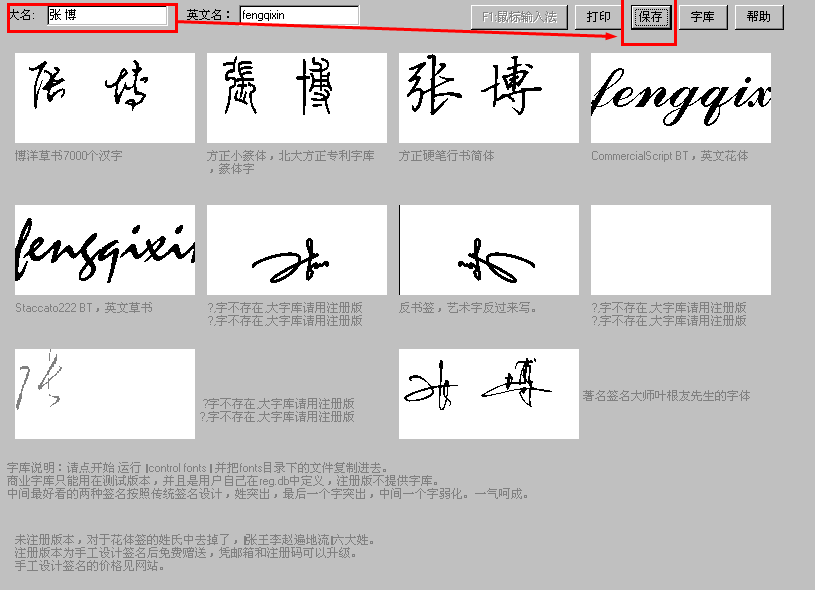The width and height of the screenshot is (815, 590).
Task: Click the 英文名: label
Action: [208, 15]
